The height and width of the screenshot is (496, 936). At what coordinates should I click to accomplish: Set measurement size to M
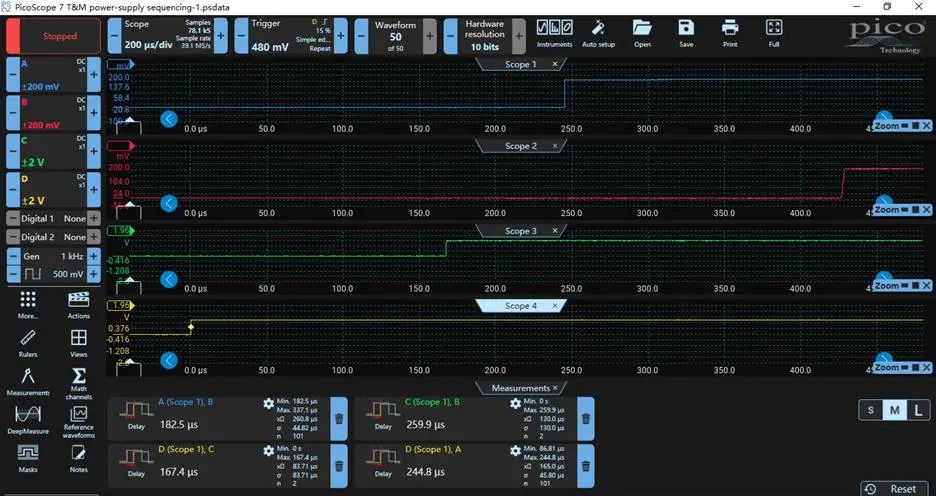(894, 410)
